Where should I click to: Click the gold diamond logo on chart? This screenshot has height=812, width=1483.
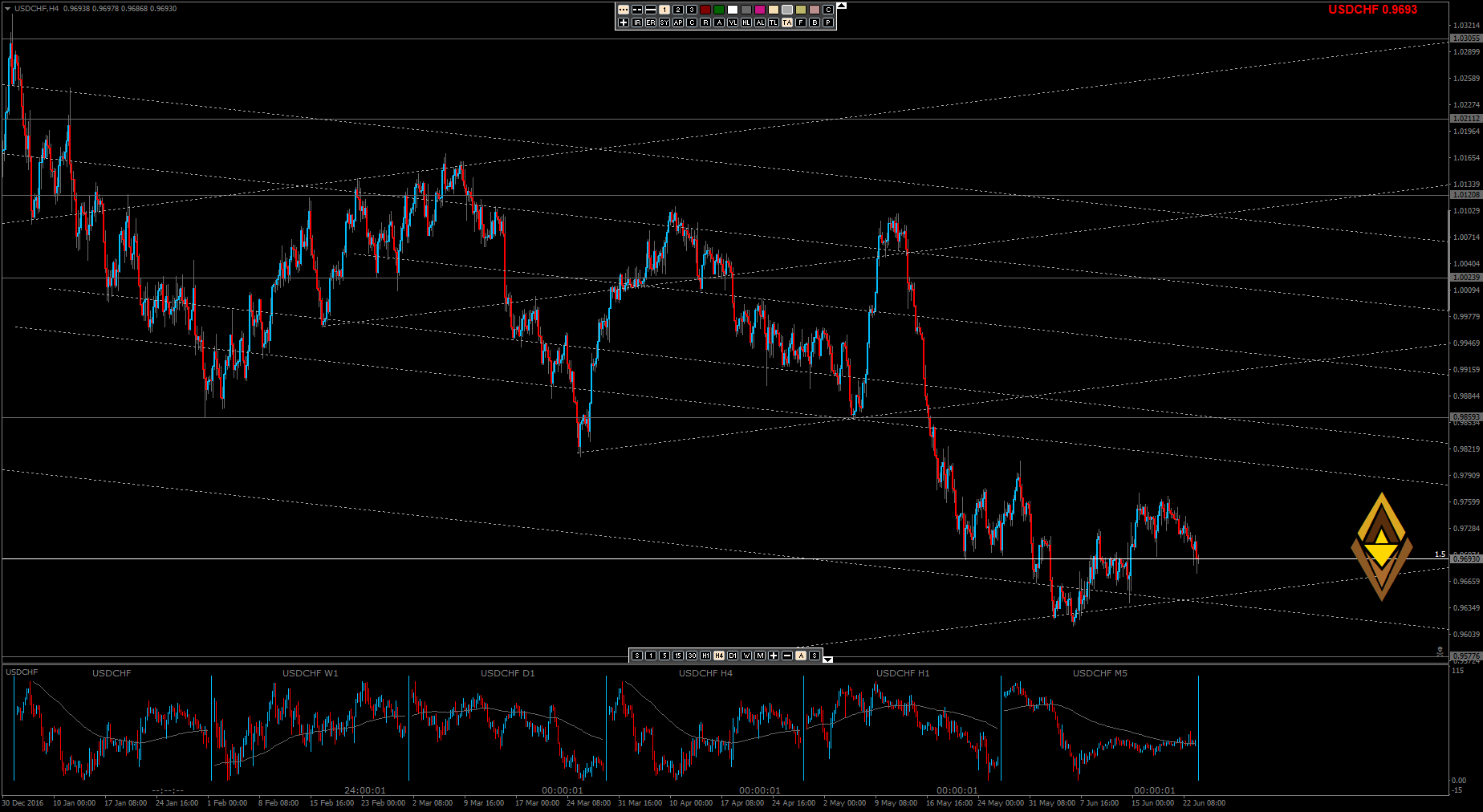point(1381,546)
